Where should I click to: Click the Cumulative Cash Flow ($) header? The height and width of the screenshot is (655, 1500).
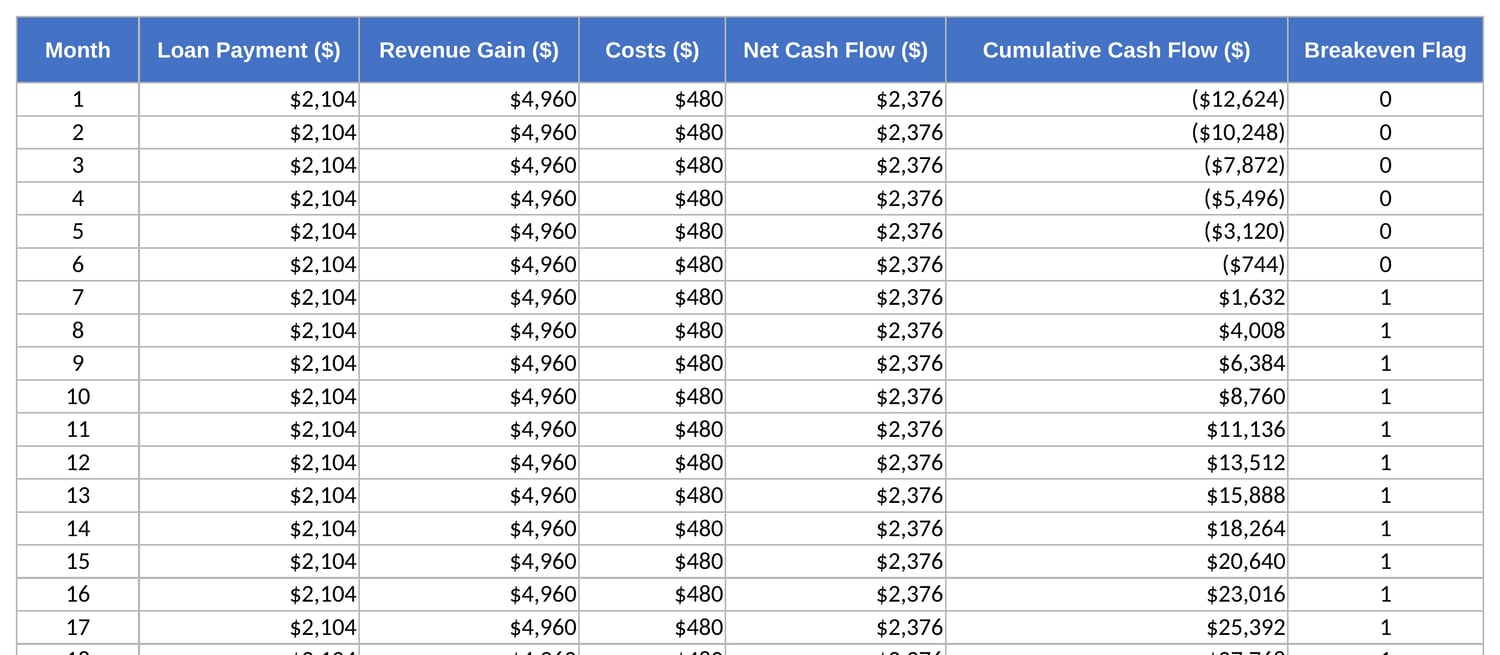click(x=1117, y=50)
